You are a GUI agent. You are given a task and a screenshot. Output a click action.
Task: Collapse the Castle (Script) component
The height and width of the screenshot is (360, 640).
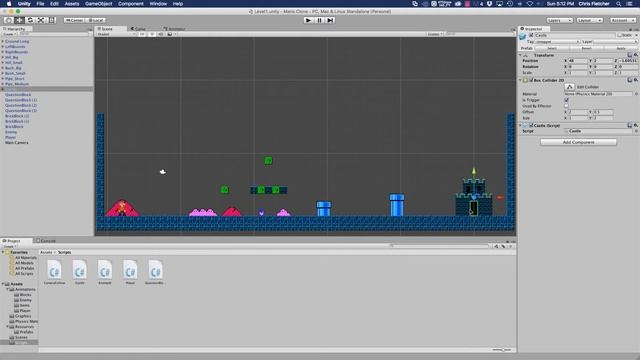click(x=520, y=125)
